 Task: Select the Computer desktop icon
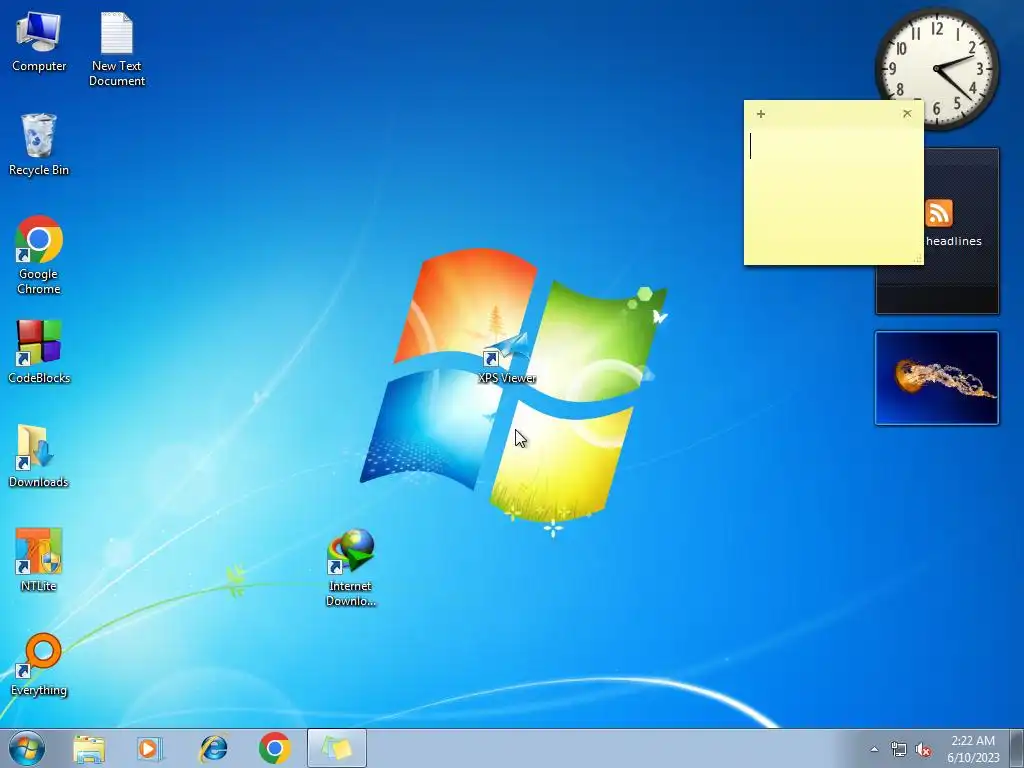point(39,42)
